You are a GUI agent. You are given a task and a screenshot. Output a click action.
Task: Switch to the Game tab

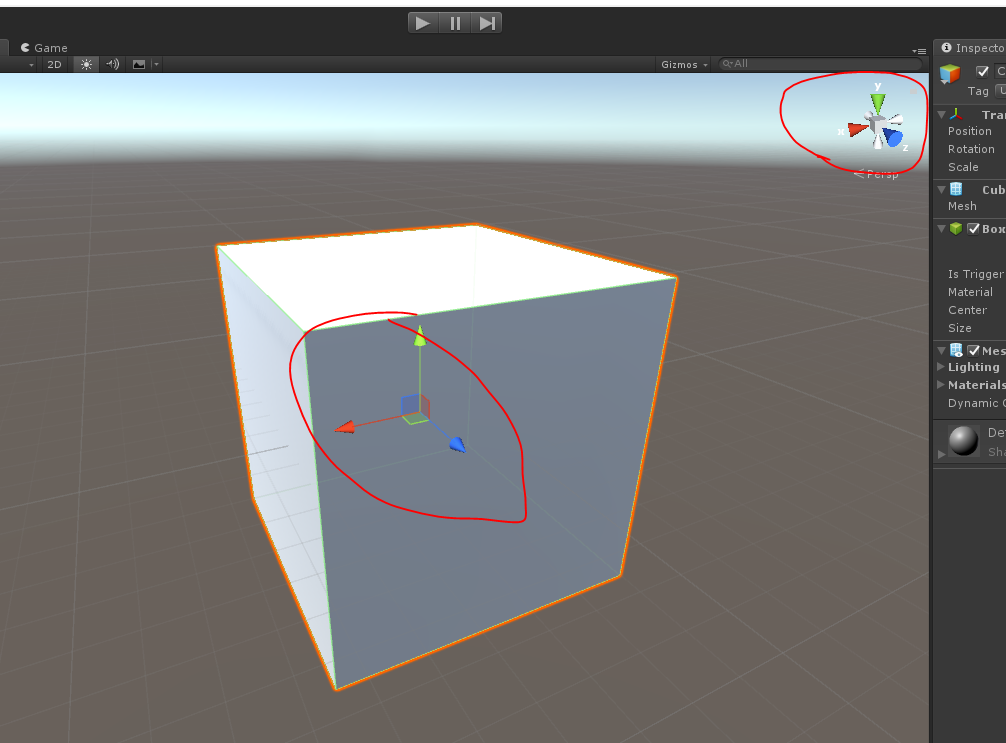point(44,47)
